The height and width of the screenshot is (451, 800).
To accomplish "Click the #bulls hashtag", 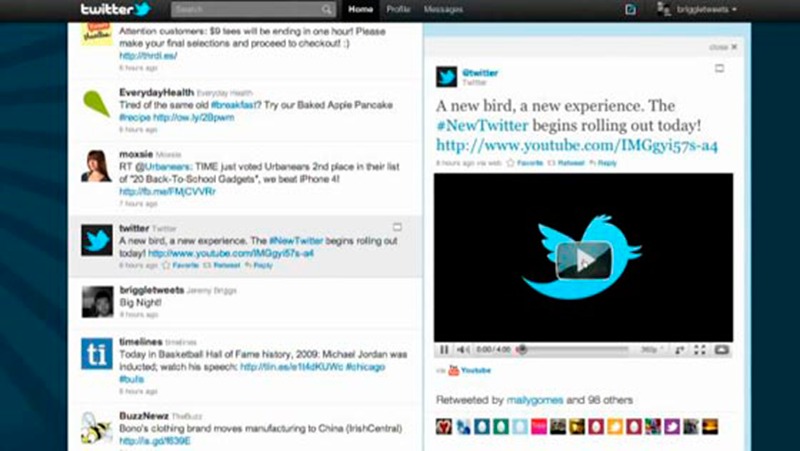I will 131,379.
